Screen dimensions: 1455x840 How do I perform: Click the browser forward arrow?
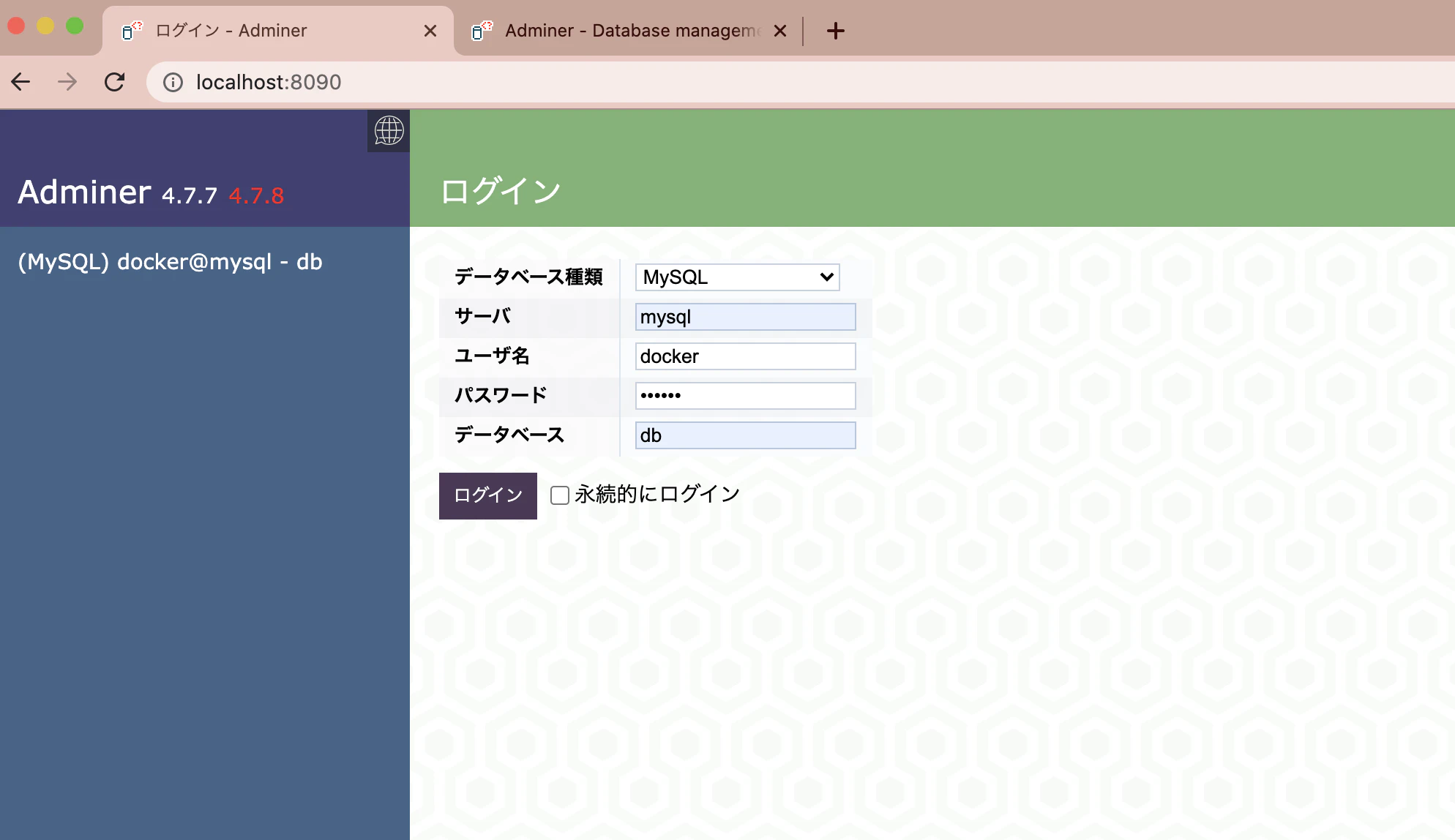(67, 82)
